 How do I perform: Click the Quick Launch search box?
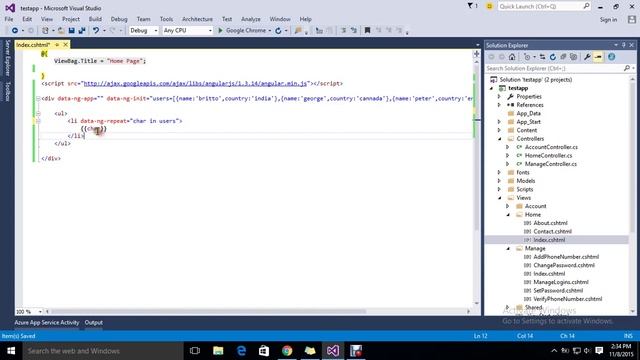tap(544, 6)
